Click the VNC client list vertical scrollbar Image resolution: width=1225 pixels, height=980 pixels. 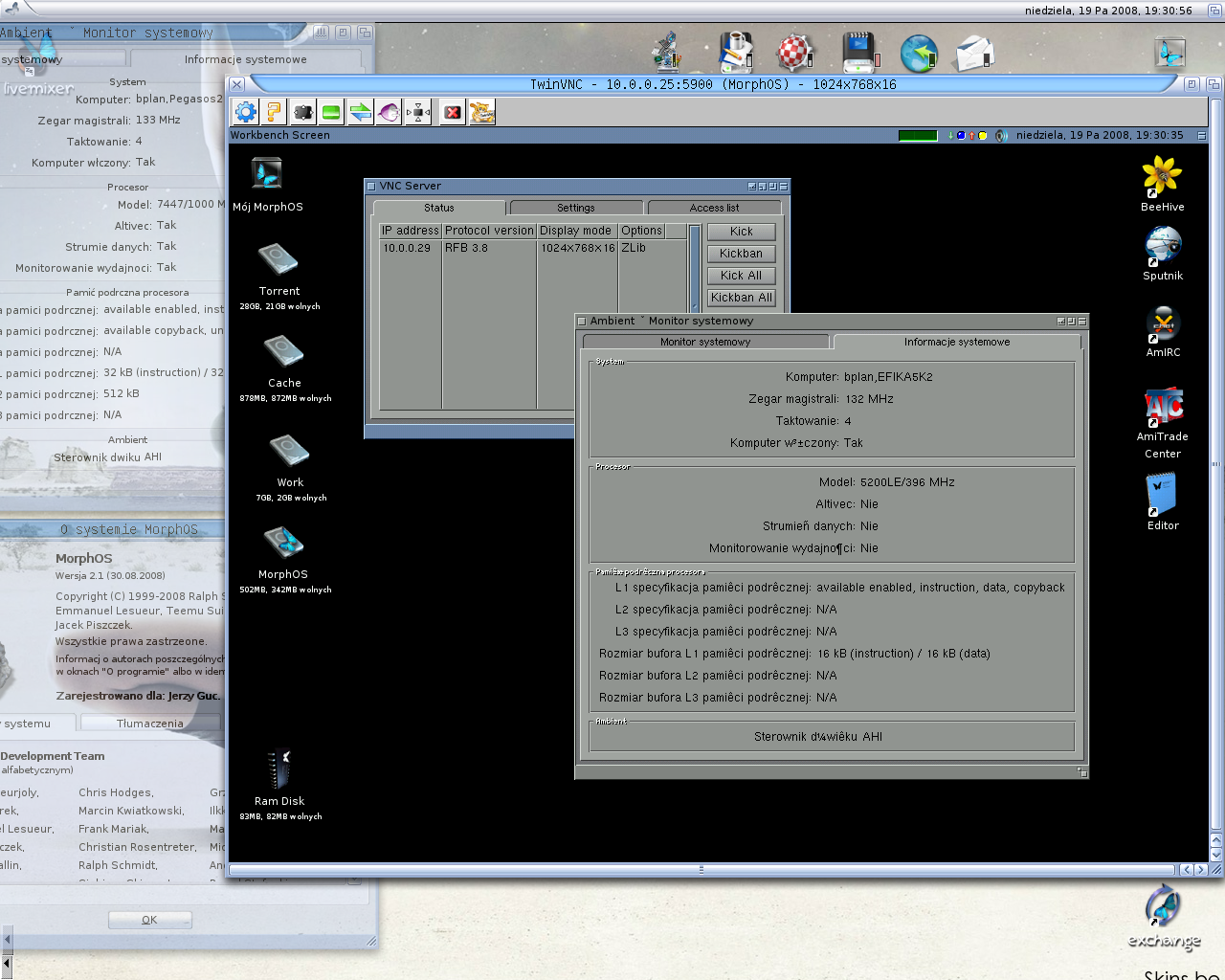click(695, 268)
